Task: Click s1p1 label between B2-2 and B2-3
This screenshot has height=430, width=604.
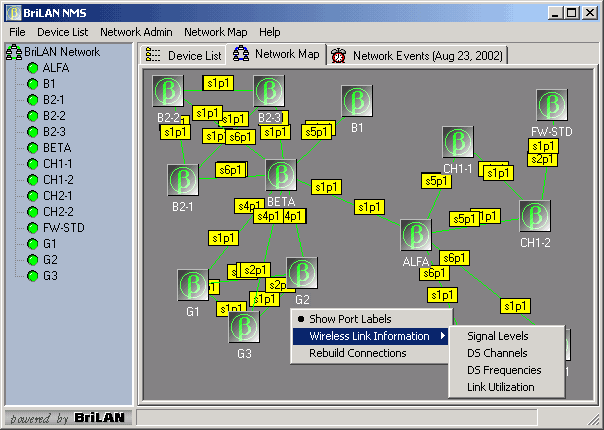Action: tap(218, 83)
